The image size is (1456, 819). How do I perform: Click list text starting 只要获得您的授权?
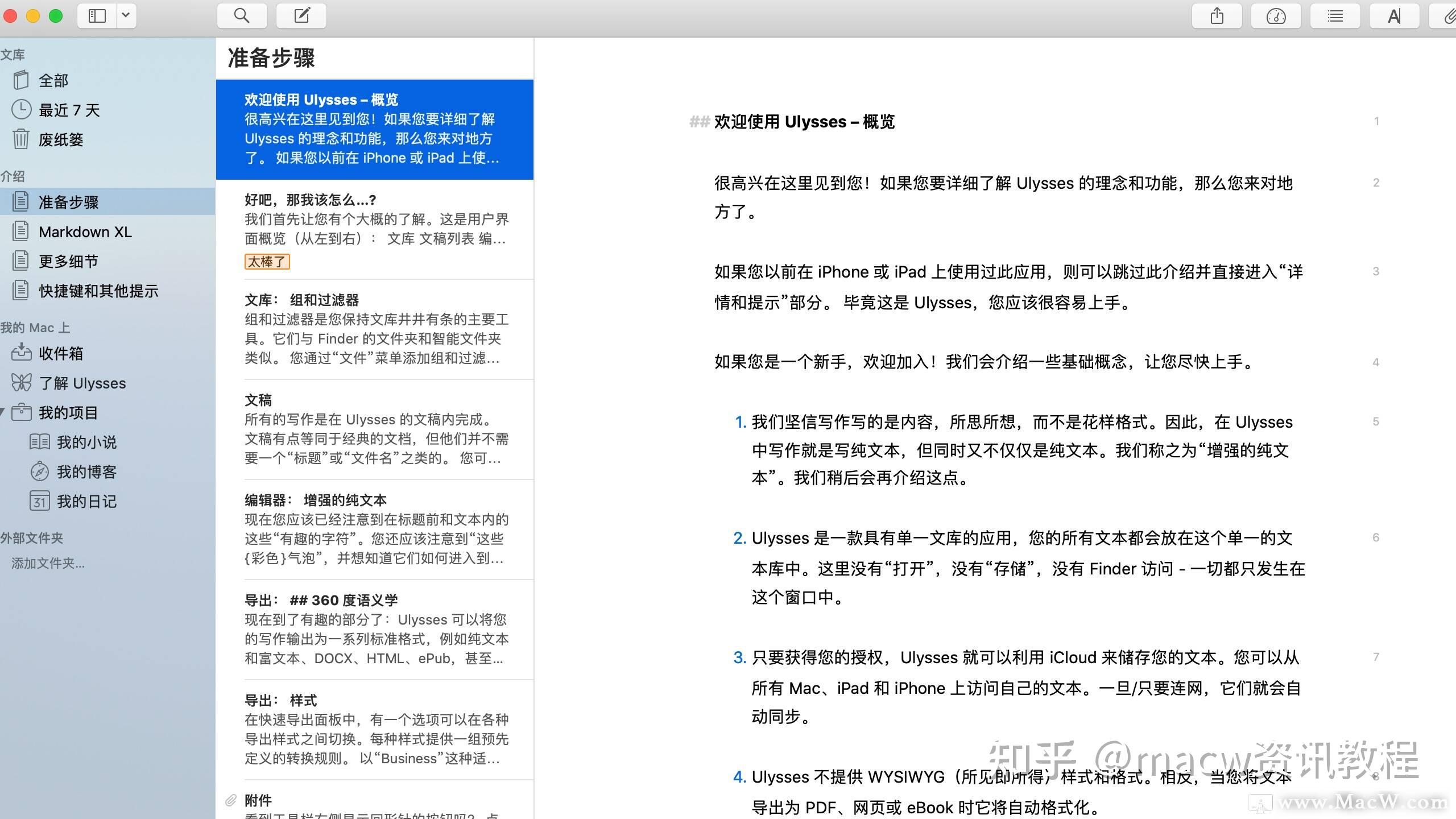(x=1027, y=687)
